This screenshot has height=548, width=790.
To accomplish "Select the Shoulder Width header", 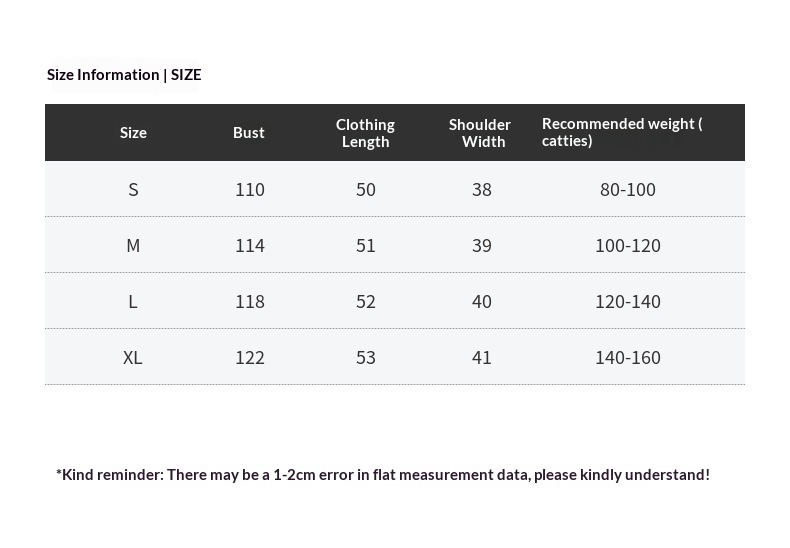I will tap(480, 133).
